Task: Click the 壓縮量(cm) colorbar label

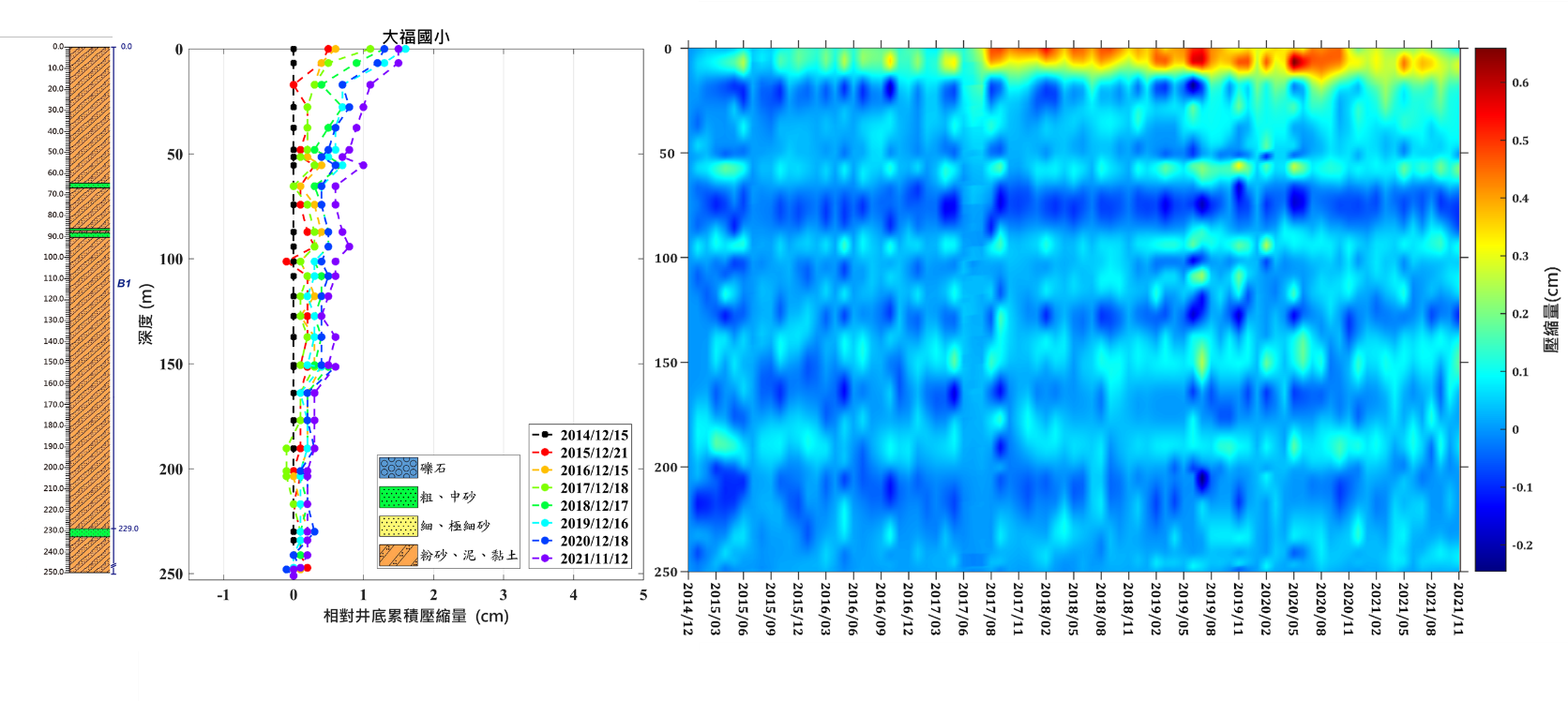Action: click(x=1551, y=309)
